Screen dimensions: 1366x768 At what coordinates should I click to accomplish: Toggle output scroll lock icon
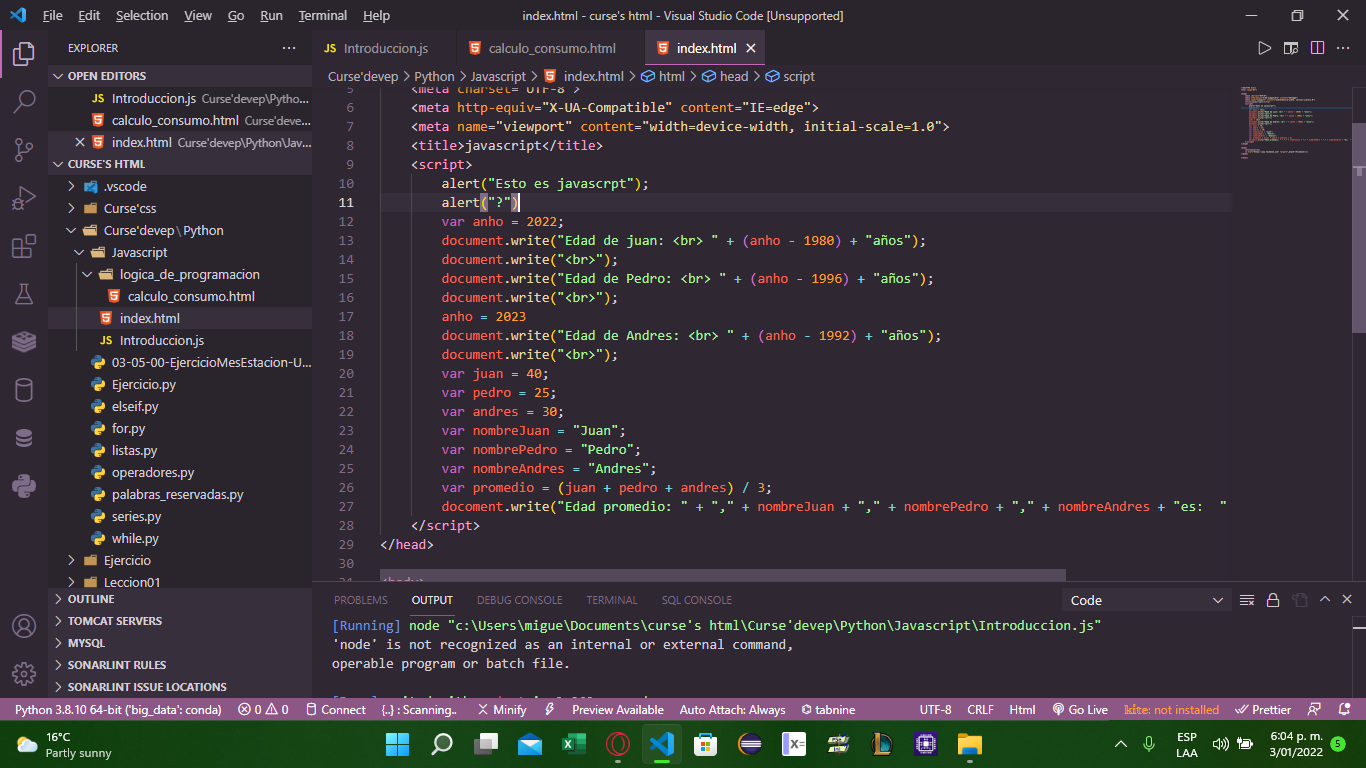1273,600
